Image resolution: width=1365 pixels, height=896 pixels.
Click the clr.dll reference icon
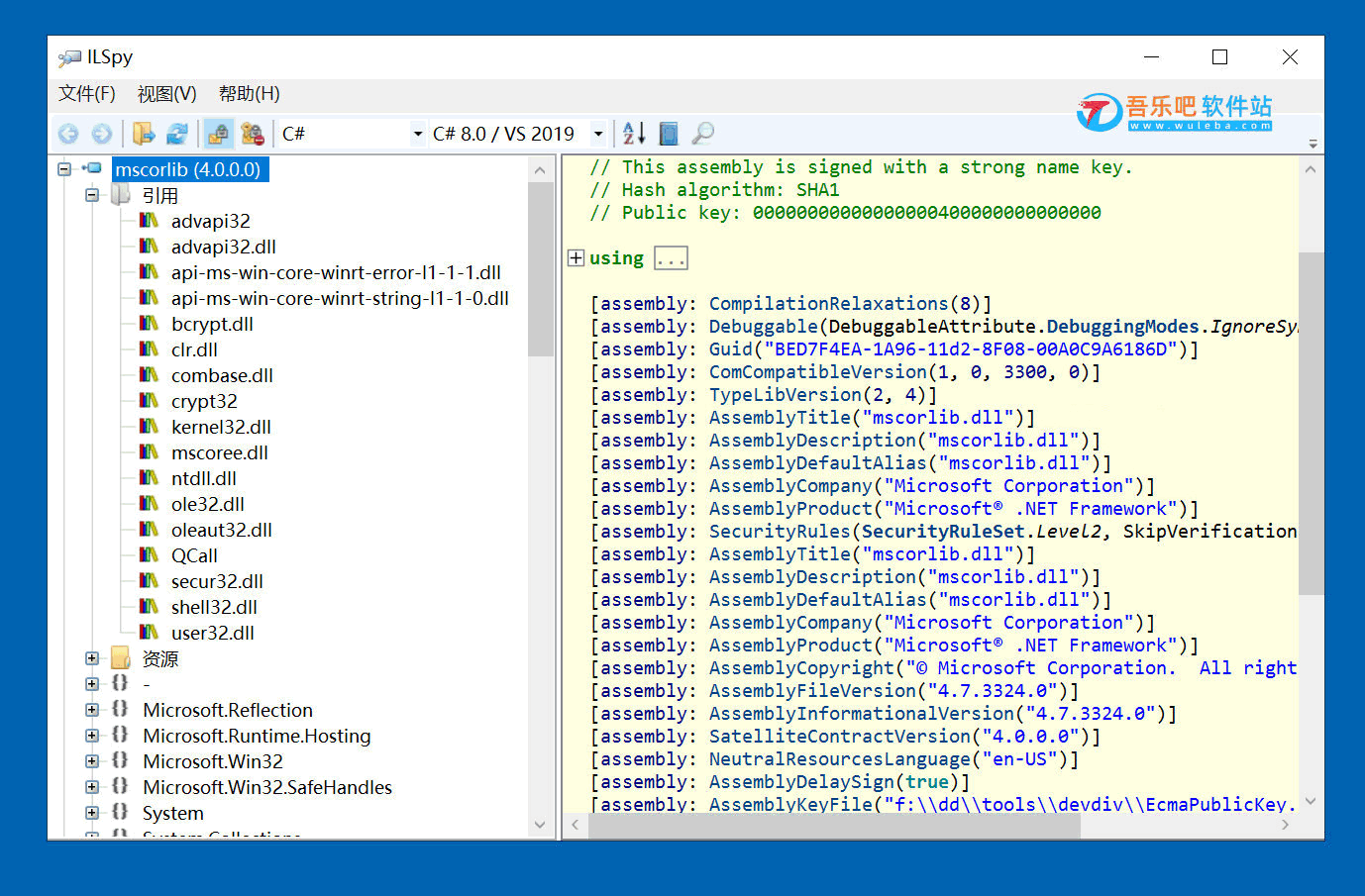(x=149, y=348)
